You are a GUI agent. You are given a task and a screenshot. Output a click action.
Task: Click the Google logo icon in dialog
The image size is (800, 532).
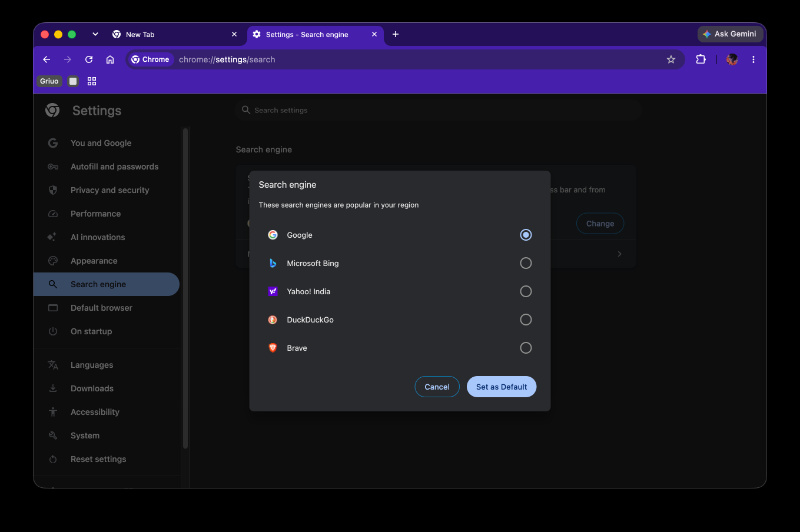tap(273, 235)
